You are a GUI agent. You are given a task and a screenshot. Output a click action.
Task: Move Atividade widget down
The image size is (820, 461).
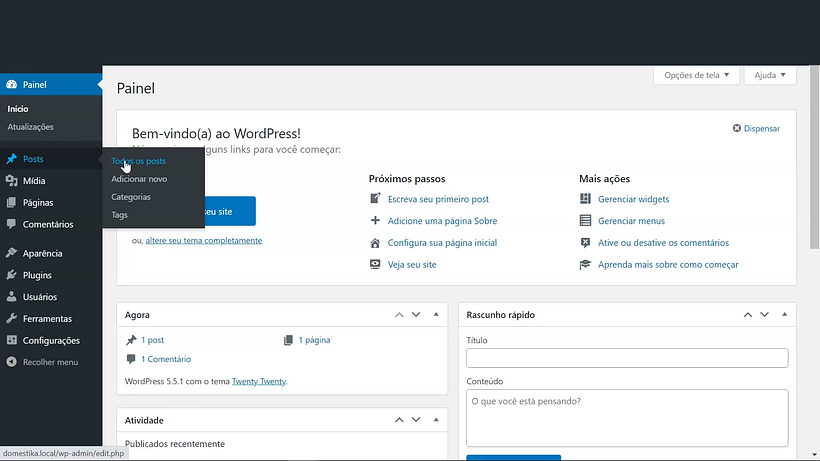tap(416, 420)
